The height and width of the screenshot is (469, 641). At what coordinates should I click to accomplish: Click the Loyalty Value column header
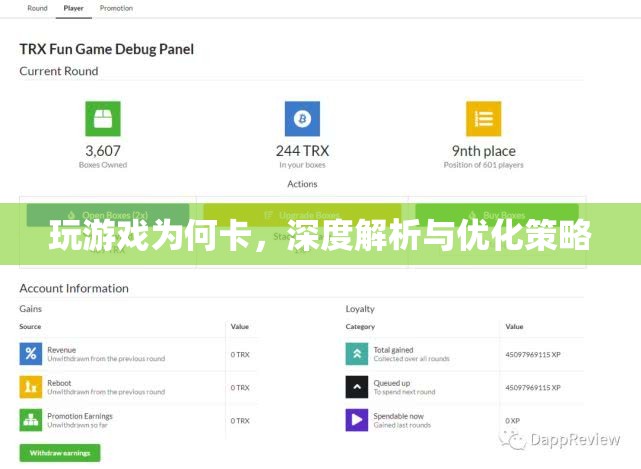pyautogui.click(x=514, y=326)
